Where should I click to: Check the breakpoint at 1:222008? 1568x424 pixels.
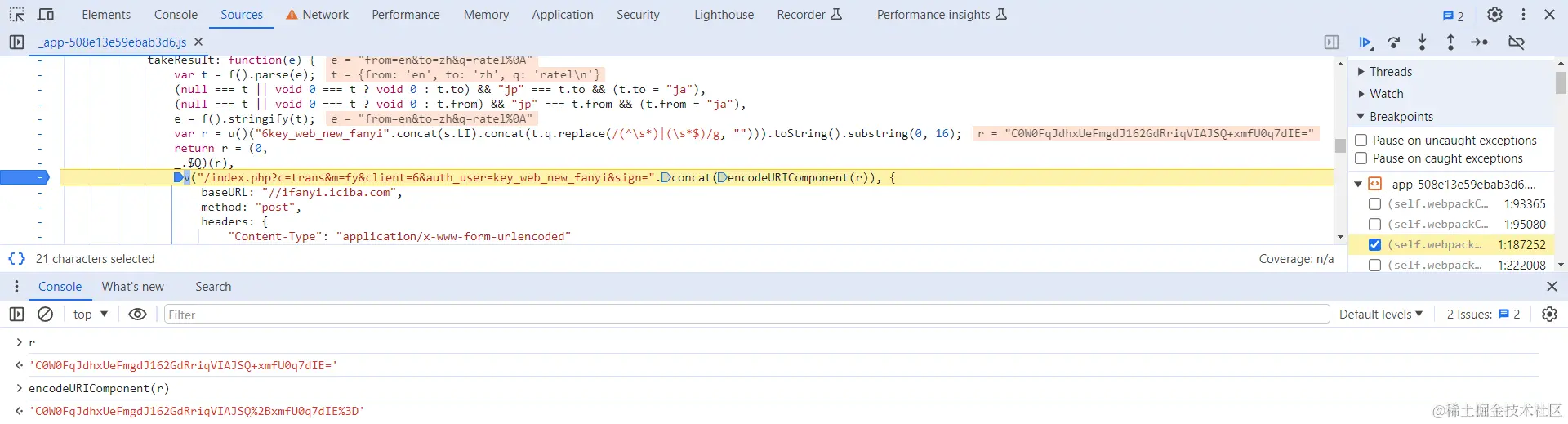(1374, 266)
